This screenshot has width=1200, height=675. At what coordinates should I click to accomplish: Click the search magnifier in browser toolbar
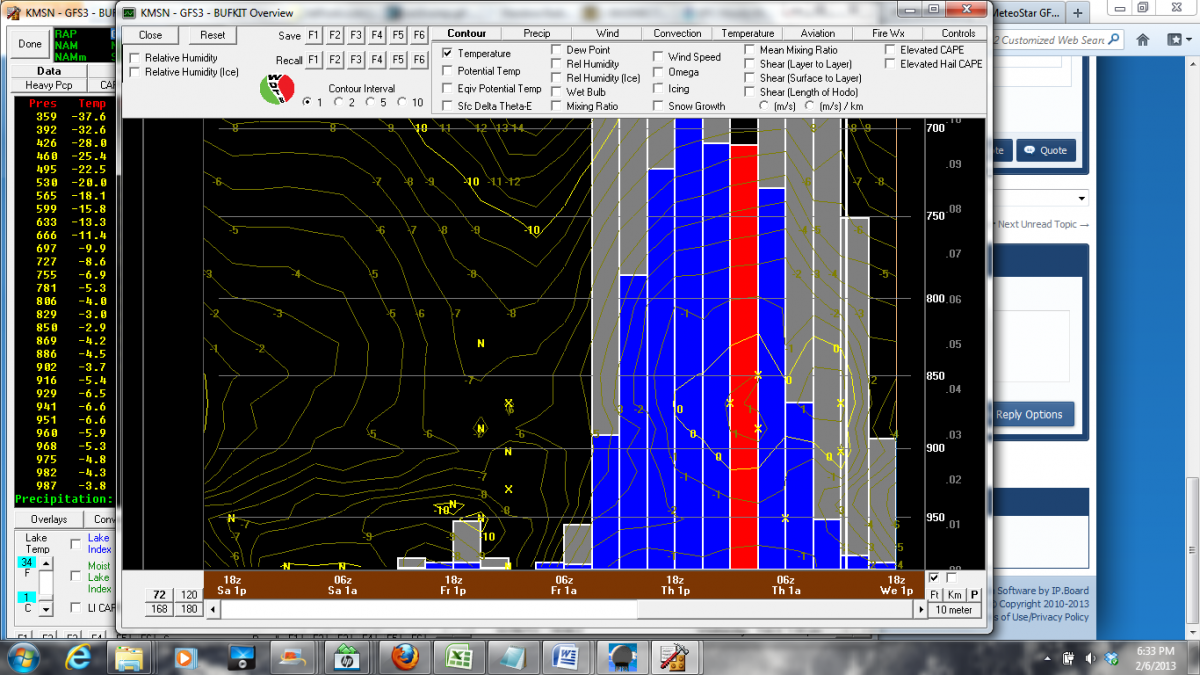(1113, 40)
